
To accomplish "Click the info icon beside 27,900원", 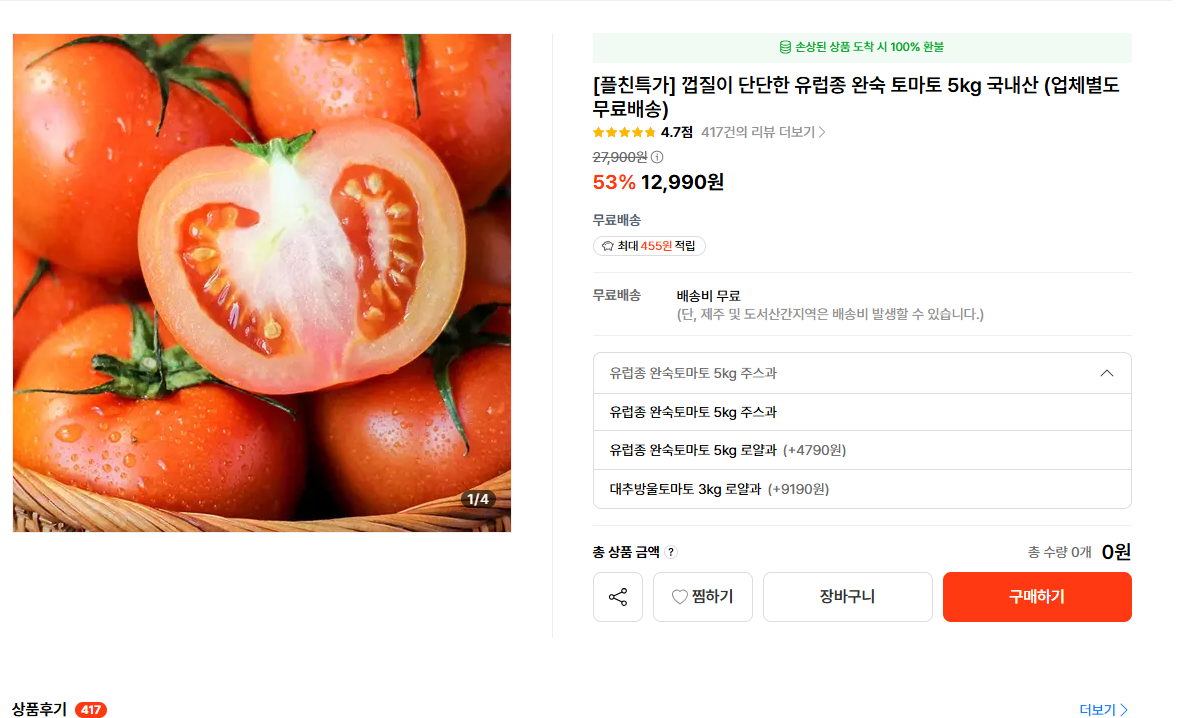I will click(x=657, y=157).
